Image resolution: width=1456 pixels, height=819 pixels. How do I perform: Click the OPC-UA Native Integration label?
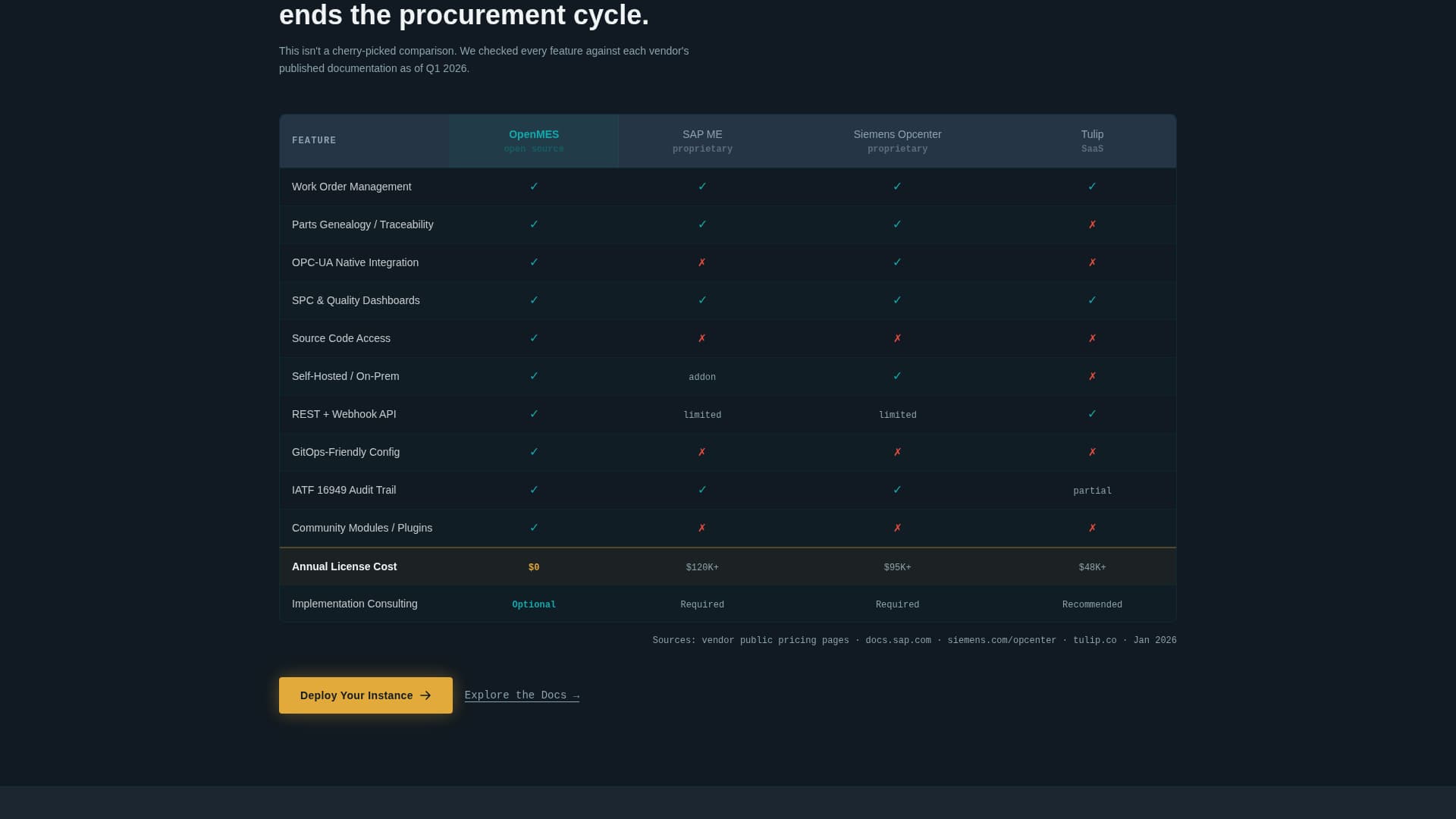pos(355,262)
